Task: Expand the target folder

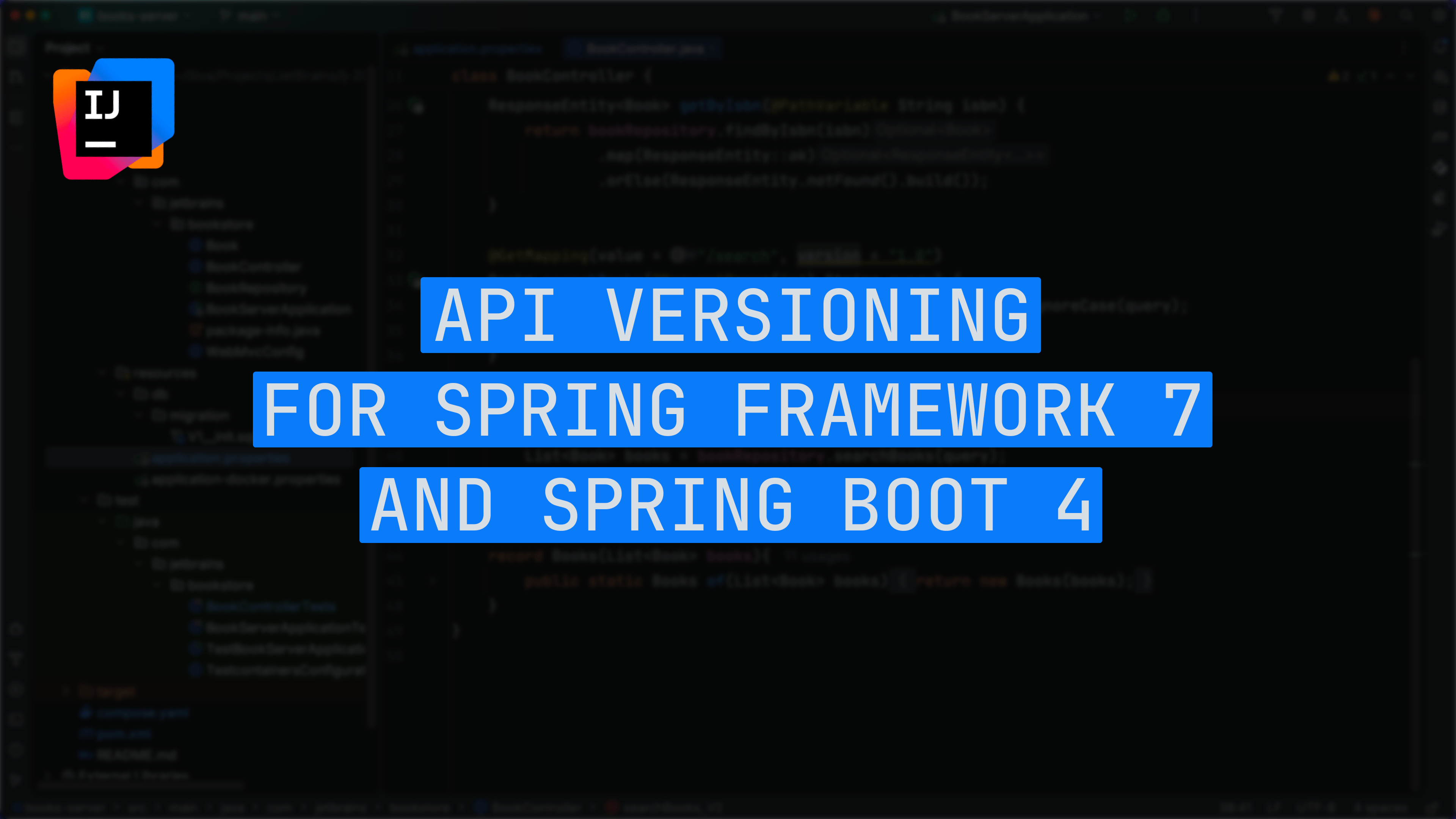Action: [x=66, y=691]
